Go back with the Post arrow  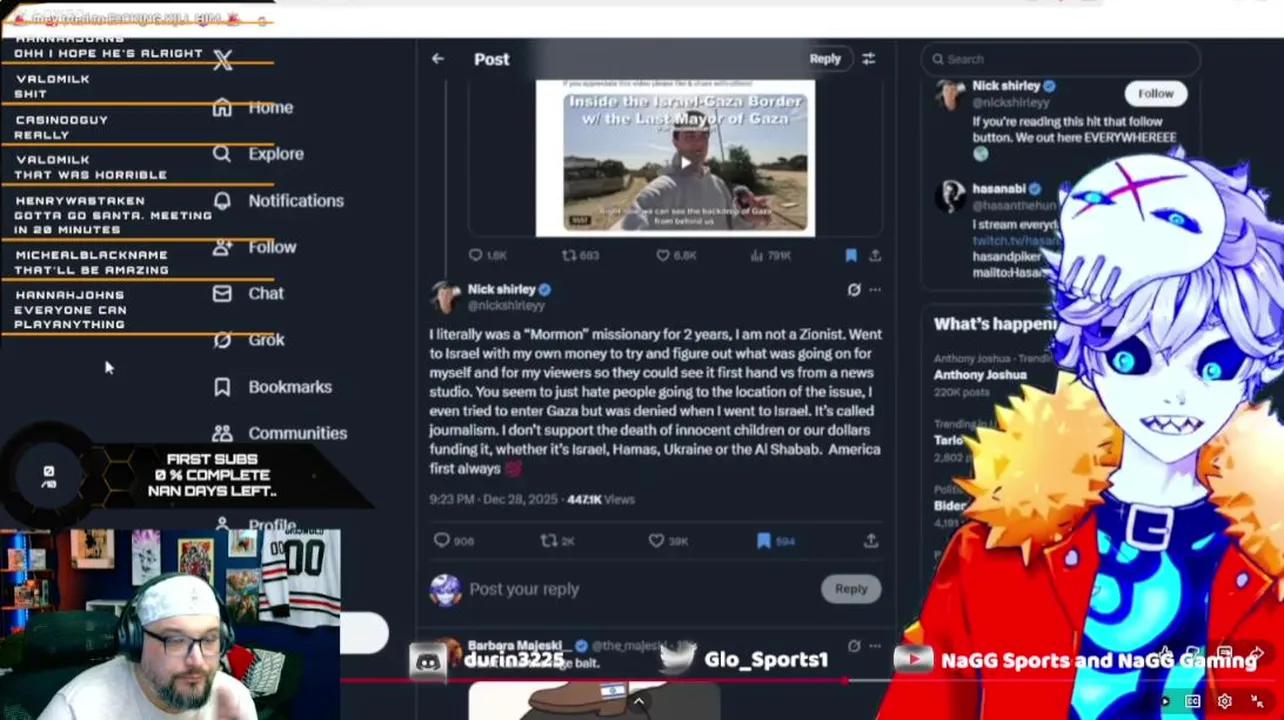(x=438, y=59)
